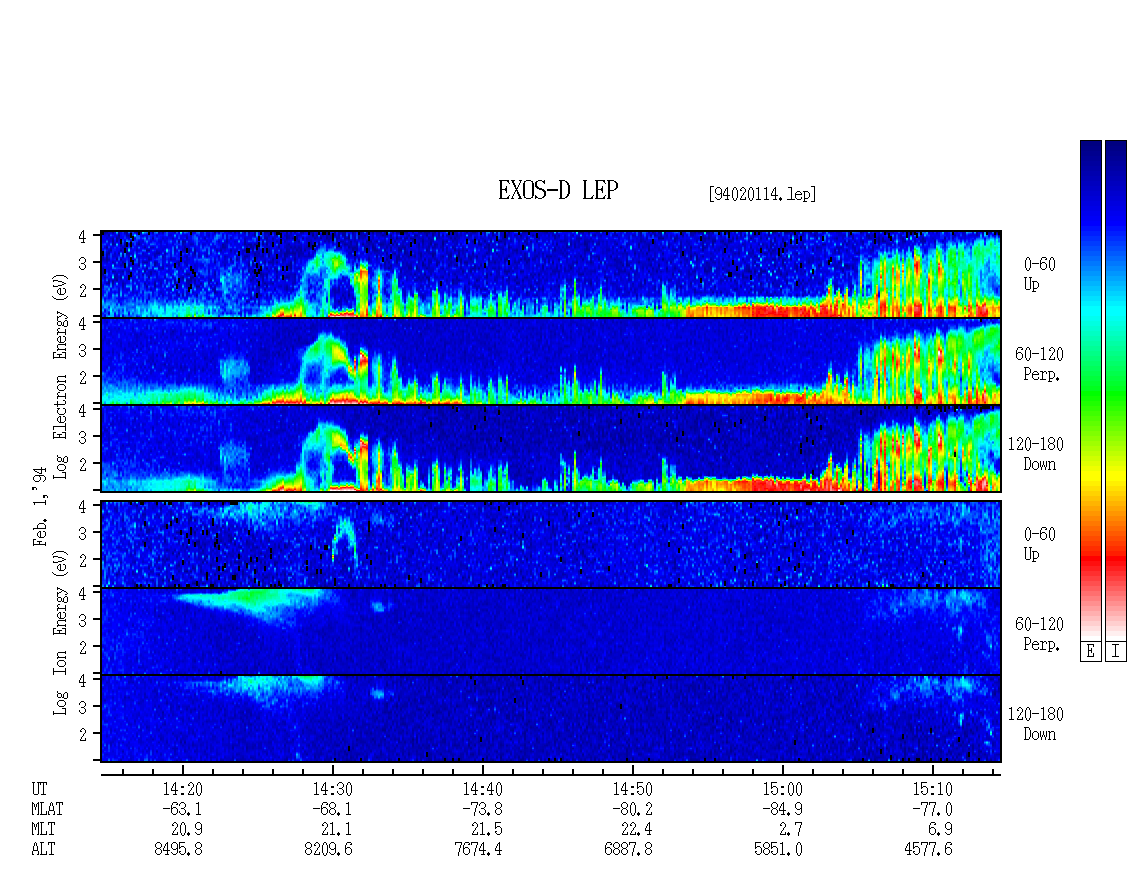Click the MLT value 21.5
Screen dimensions: 1130x875
pos(486,829)
